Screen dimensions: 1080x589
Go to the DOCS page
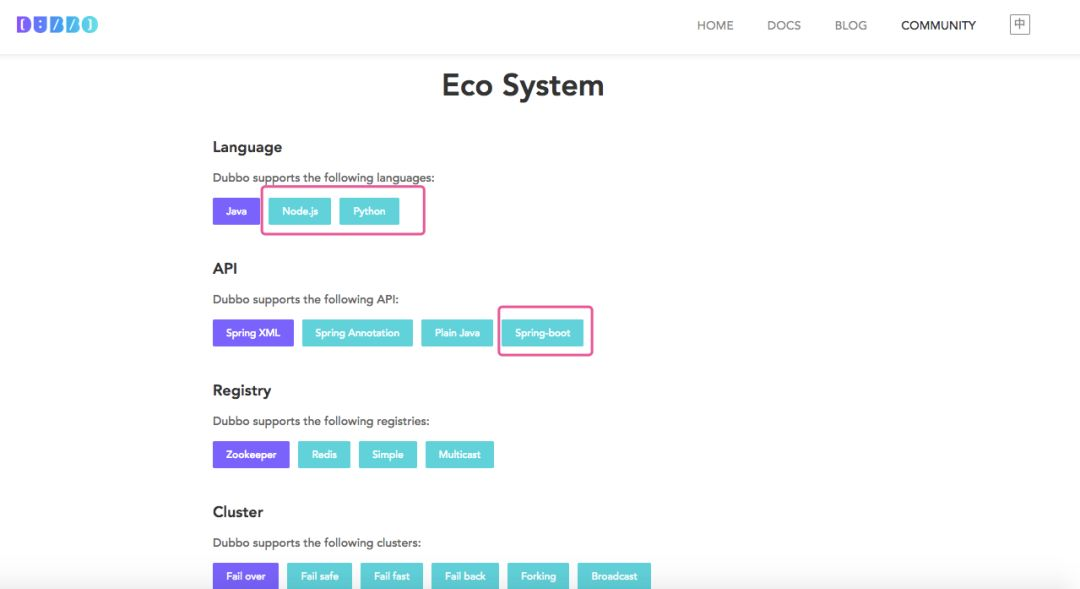[x=784, y=26]
